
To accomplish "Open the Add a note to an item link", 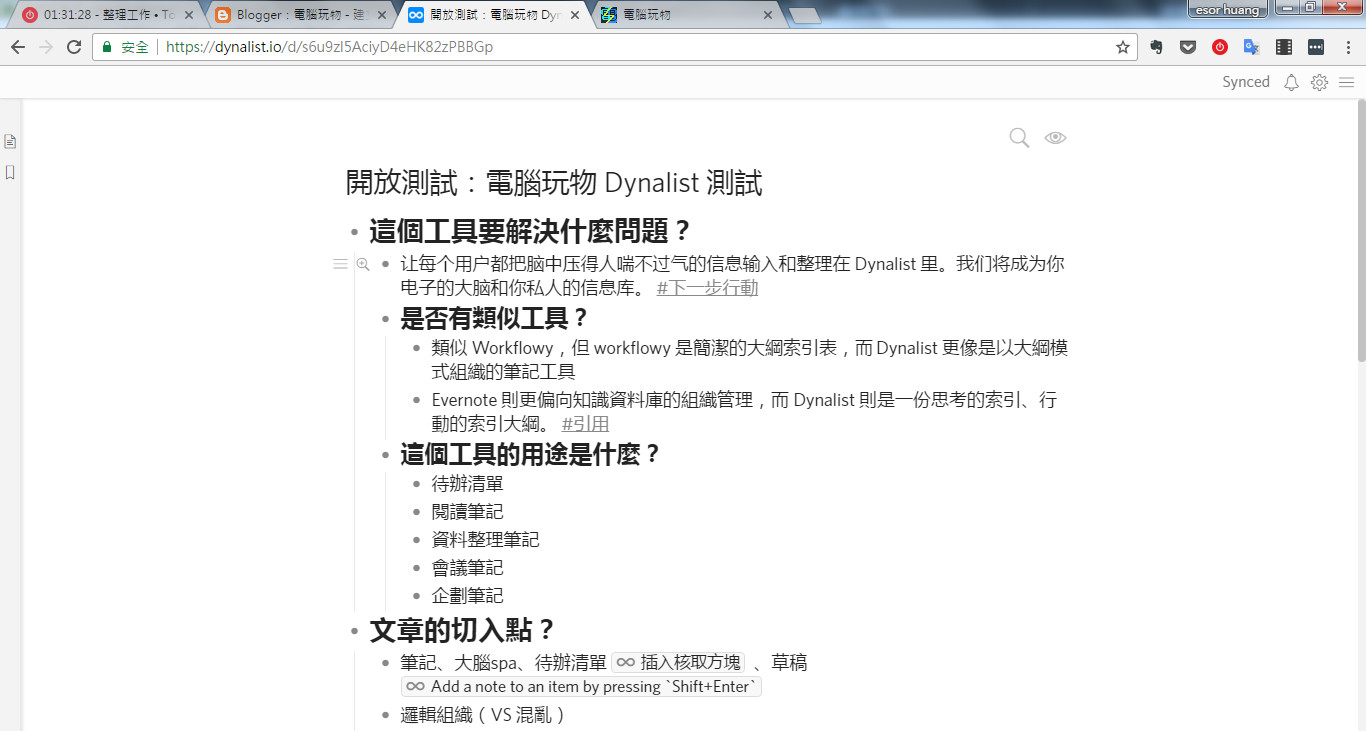I will (582, 687).
